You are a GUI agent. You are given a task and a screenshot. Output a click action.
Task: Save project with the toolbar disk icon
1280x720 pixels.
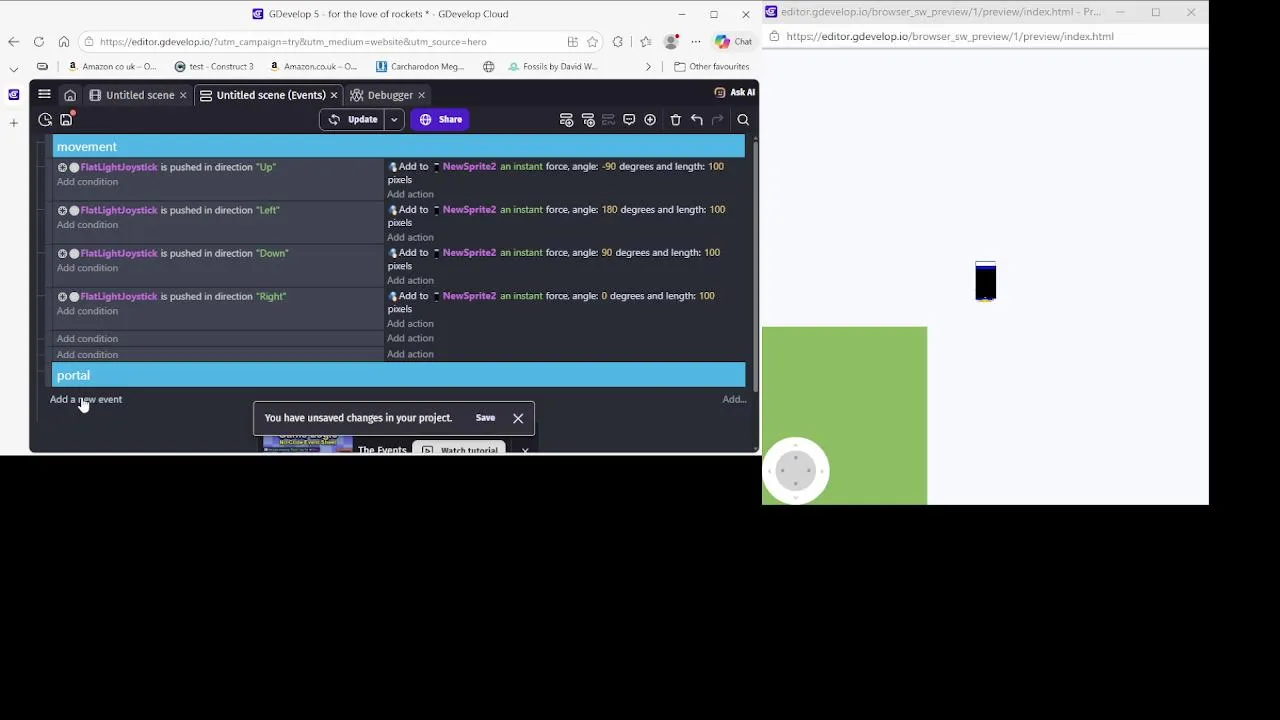click(67, 120)
